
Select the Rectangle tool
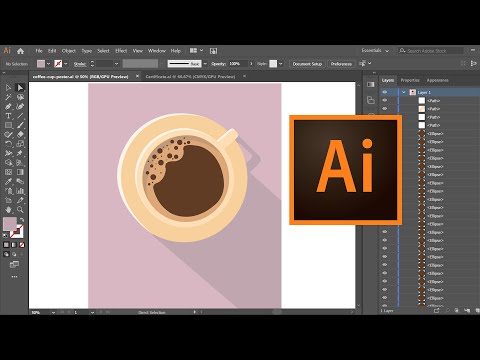click(x=8, y=125)
